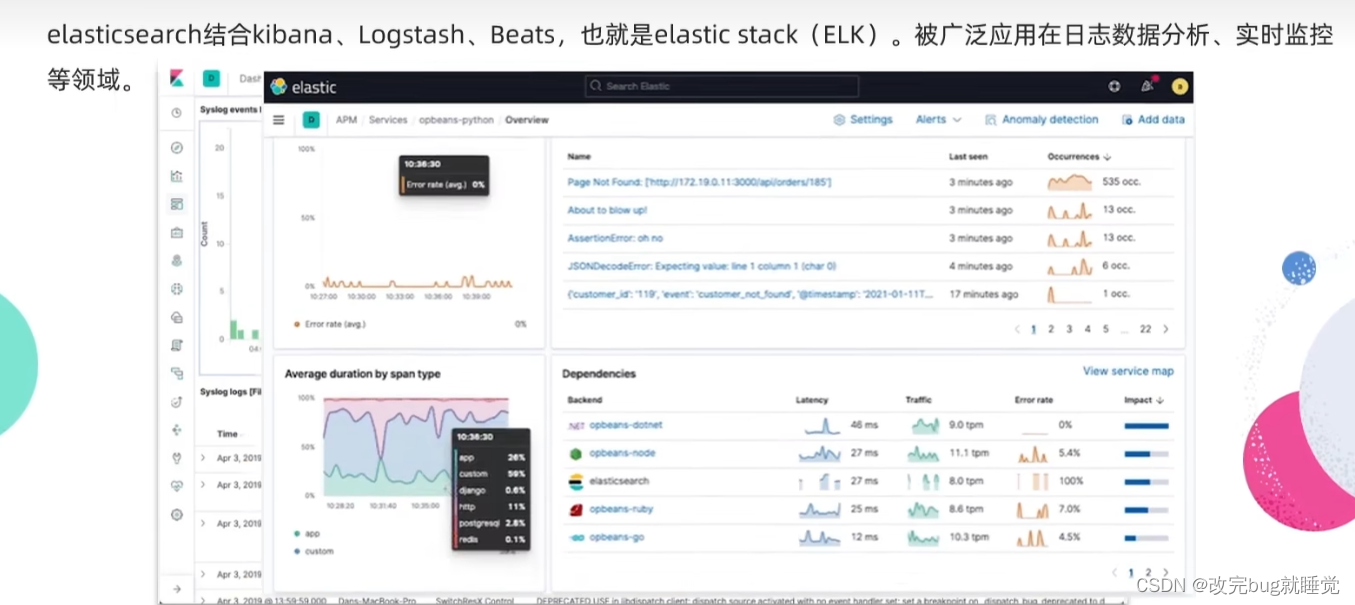The height and width of the screenshot is (605, 1355).
Task: Click the D space avatar in back Kibana window
Action: pos(211,78)
